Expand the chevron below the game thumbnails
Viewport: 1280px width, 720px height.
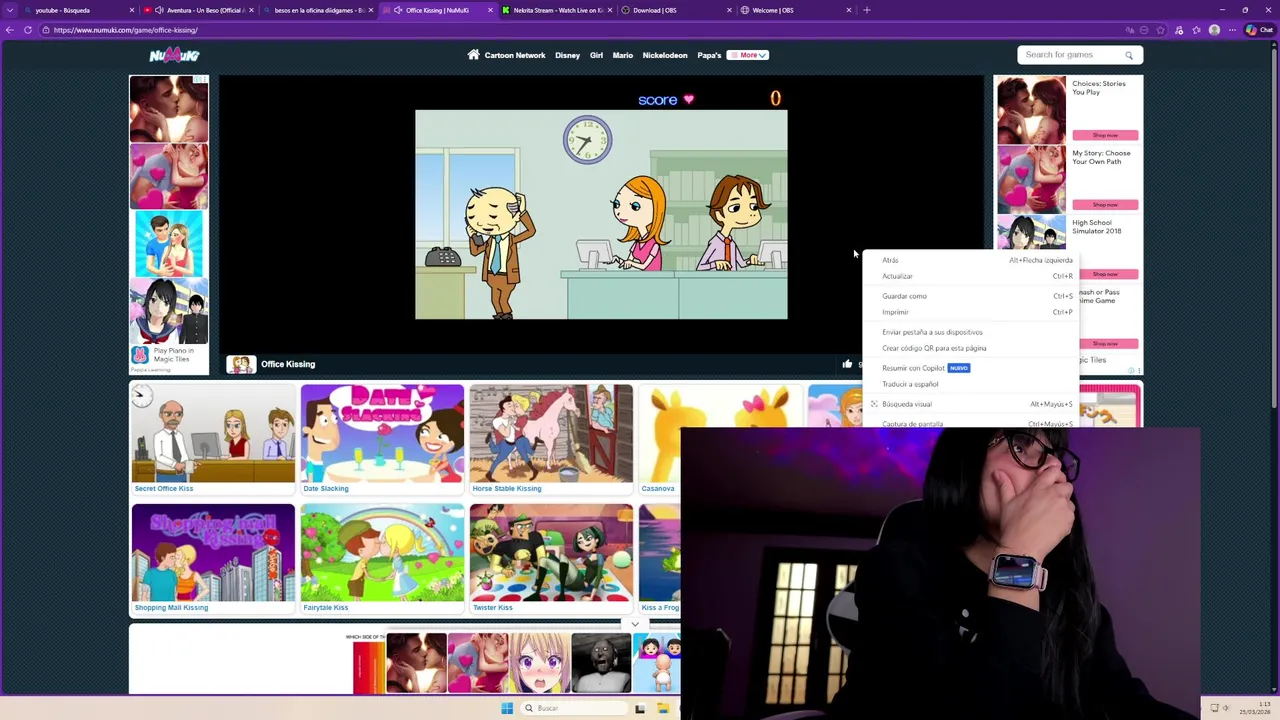coord(635,625)
